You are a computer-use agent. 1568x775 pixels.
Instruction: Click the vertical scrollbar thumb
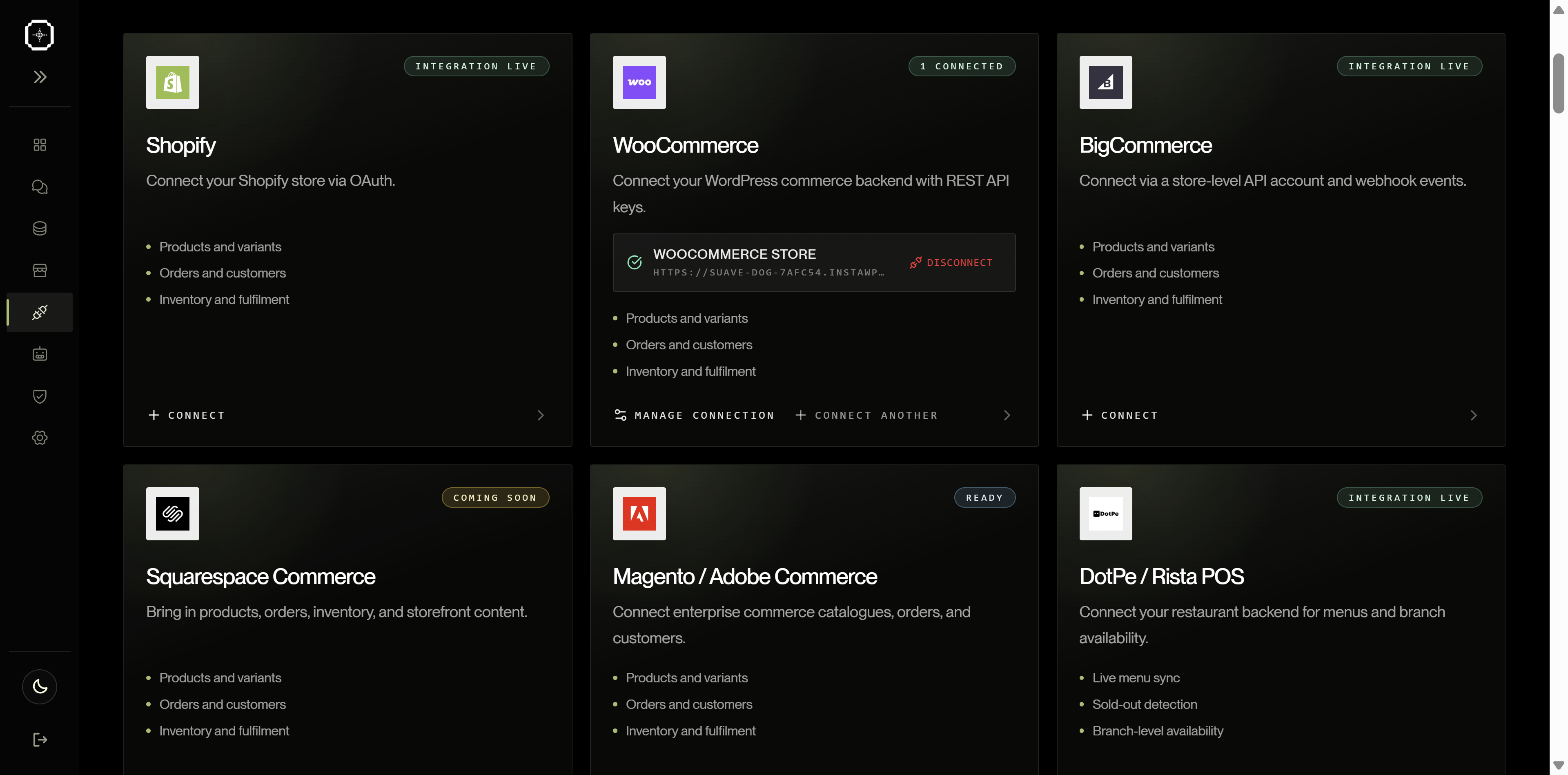coord(1558,83)
